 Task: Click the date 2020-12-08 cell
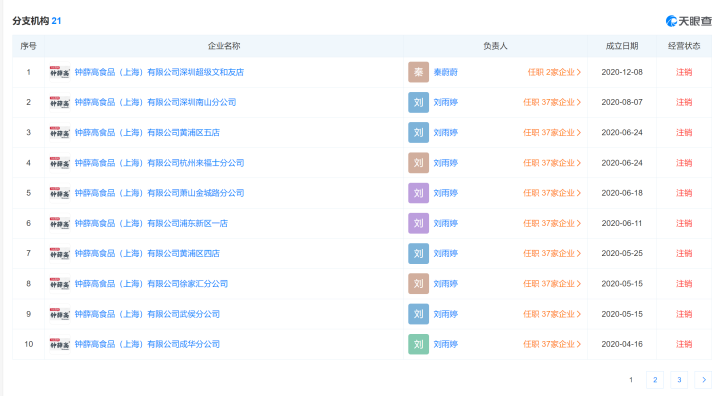coord(622,72)
